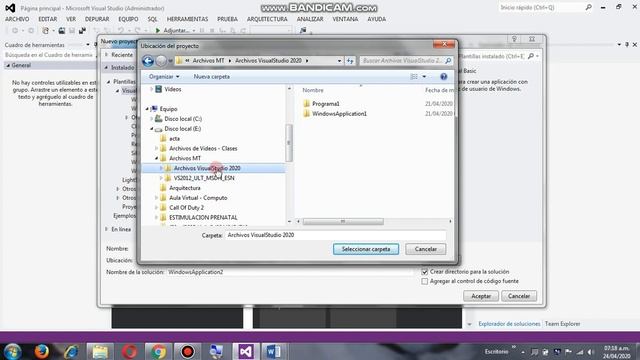Expand the Videos library node

(x=151, y=89)
